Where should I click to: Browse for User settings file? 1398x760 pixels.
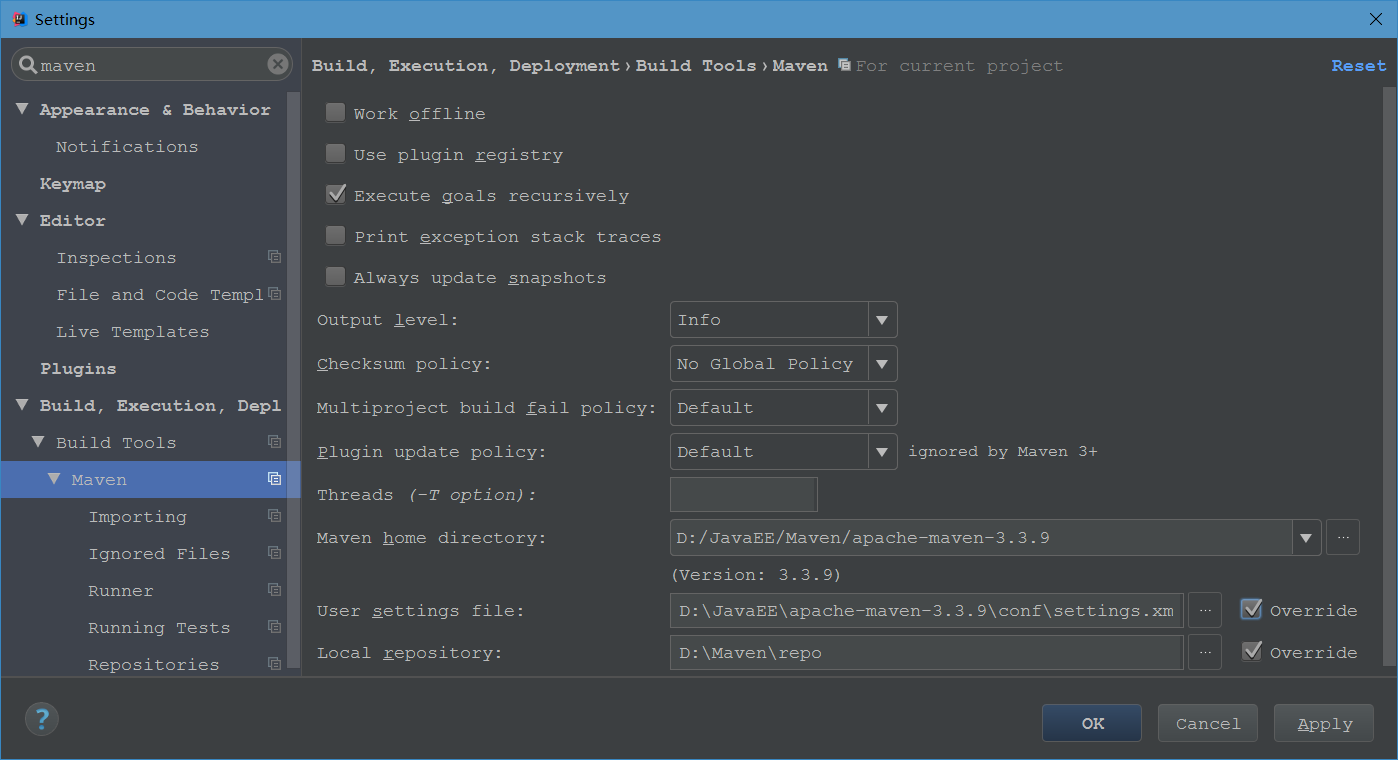coord(1205,610)
